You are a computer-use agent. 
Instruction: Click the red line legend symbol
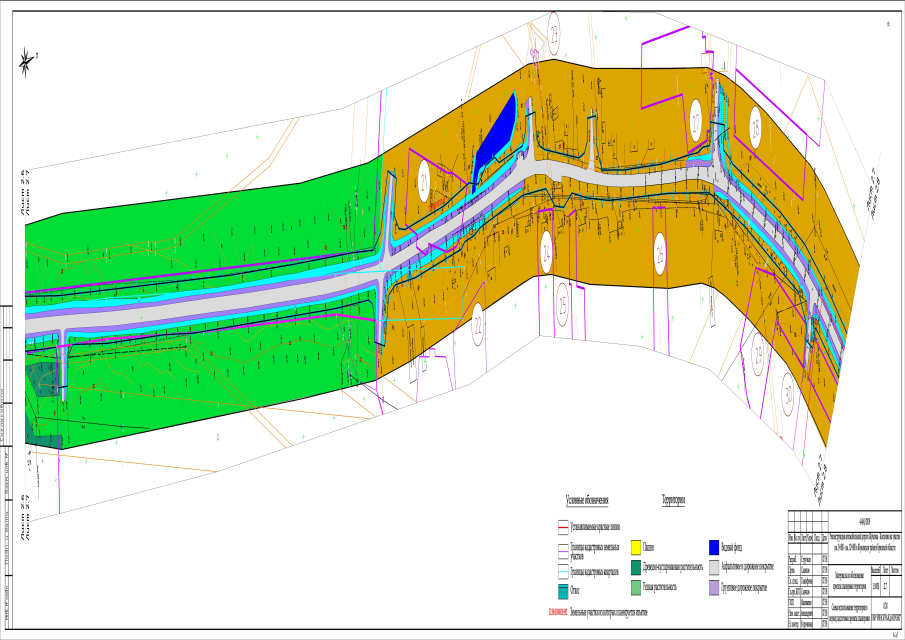(x=563, y=527)
